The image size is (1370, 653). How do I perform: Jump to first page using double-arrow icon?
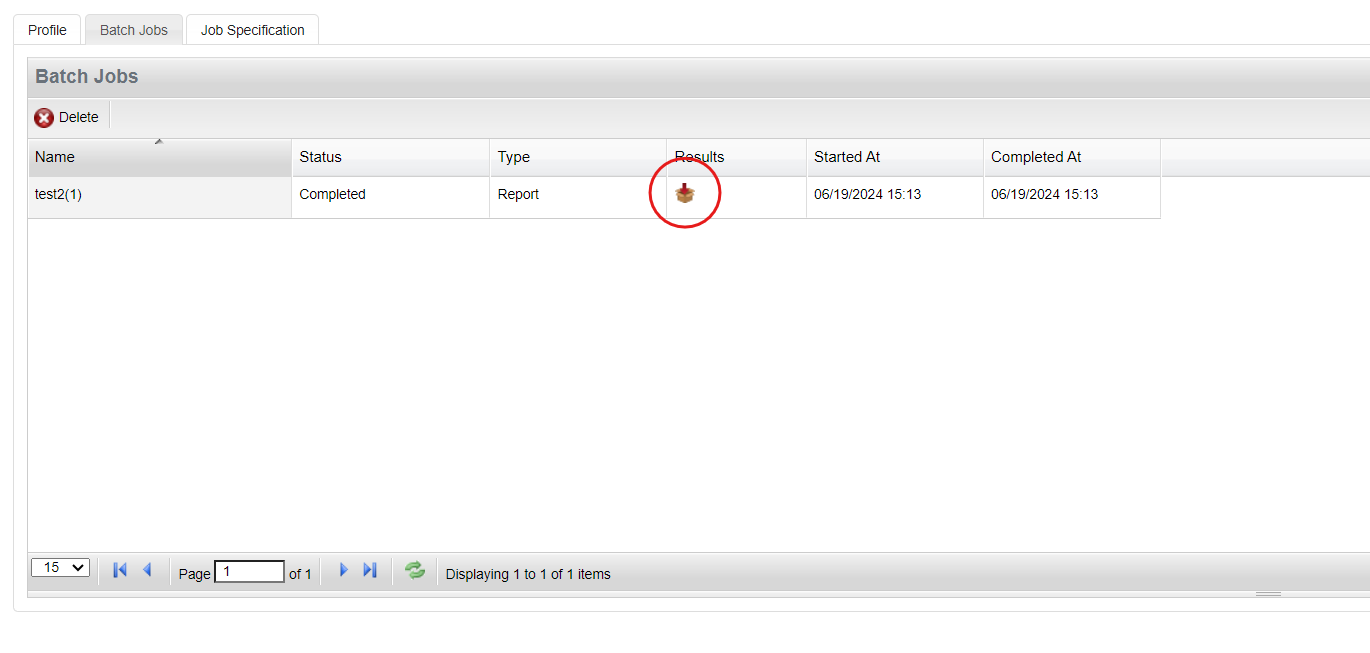click(x=118, y=570)
